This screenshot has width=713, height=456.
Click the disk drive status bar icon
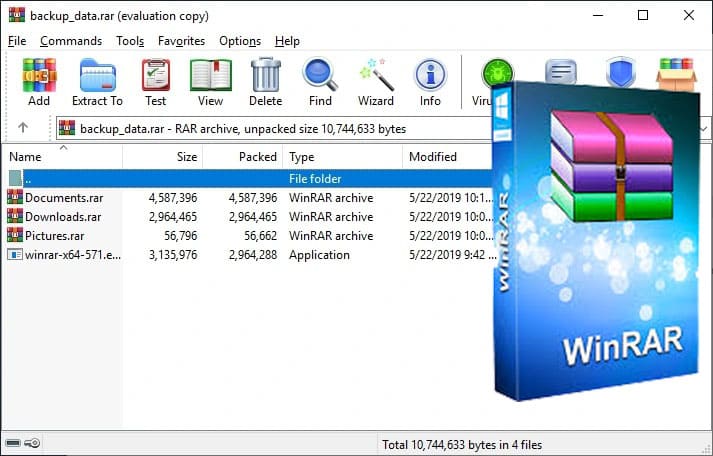13,443
